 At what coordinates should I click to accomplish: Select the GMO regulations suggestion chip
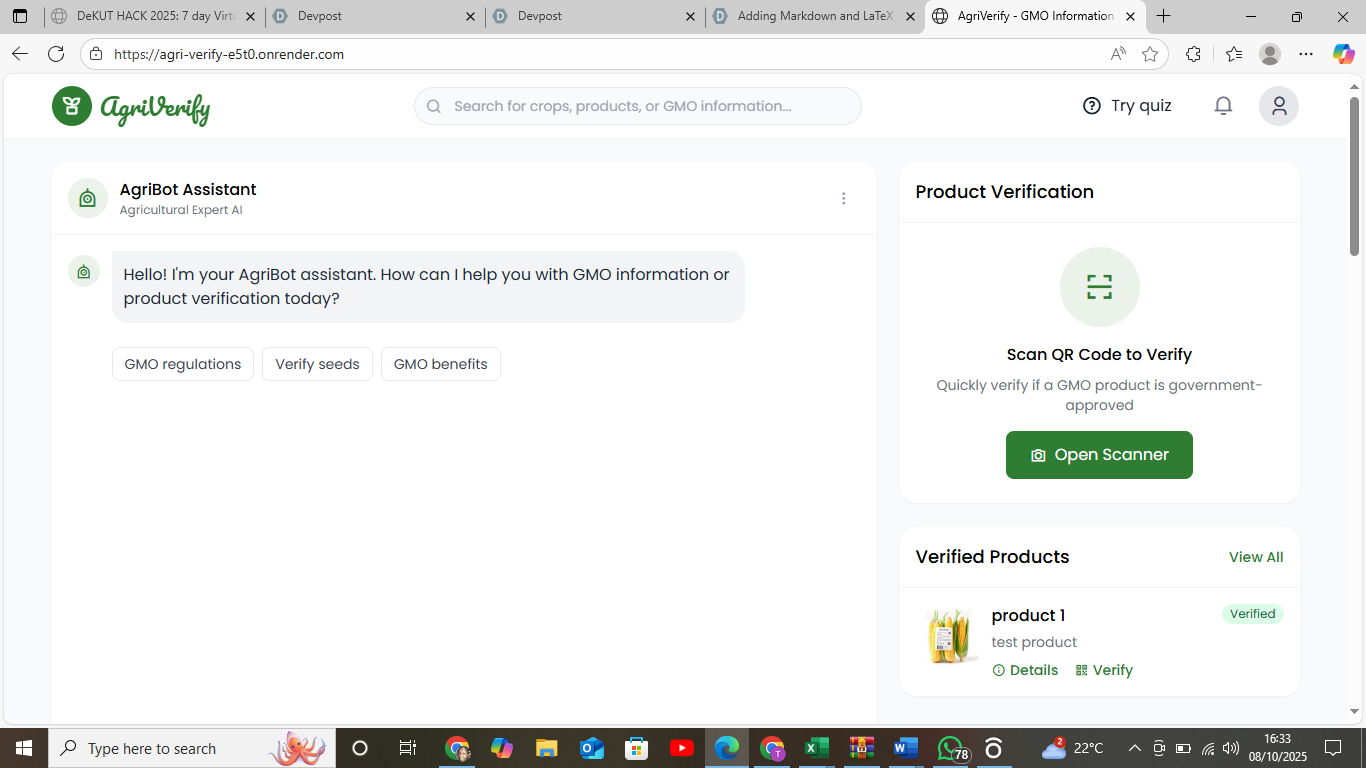(183, 364)
